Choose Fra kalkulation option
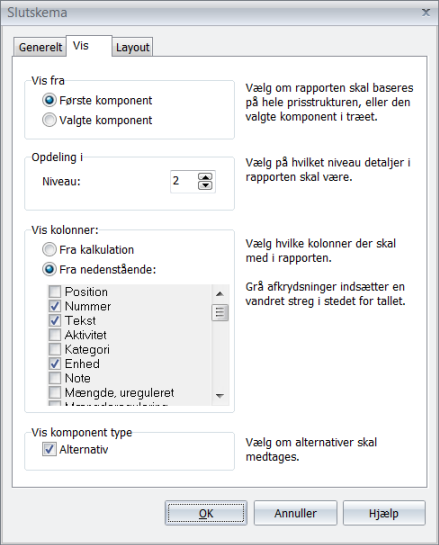 pyautogui.click(x=49, y=250)
